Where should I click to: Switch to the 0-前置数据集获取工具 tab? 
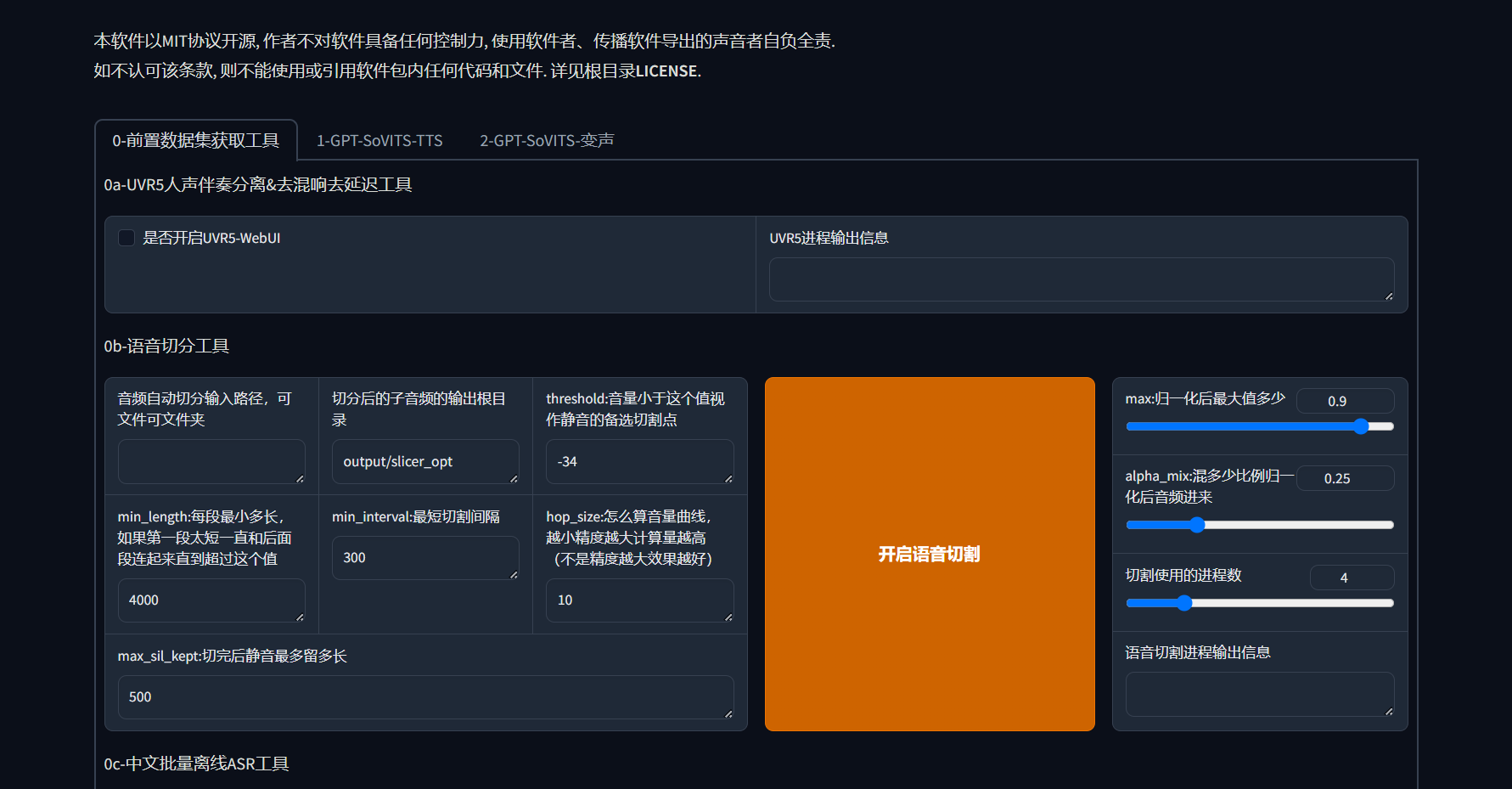pos(196,140)
